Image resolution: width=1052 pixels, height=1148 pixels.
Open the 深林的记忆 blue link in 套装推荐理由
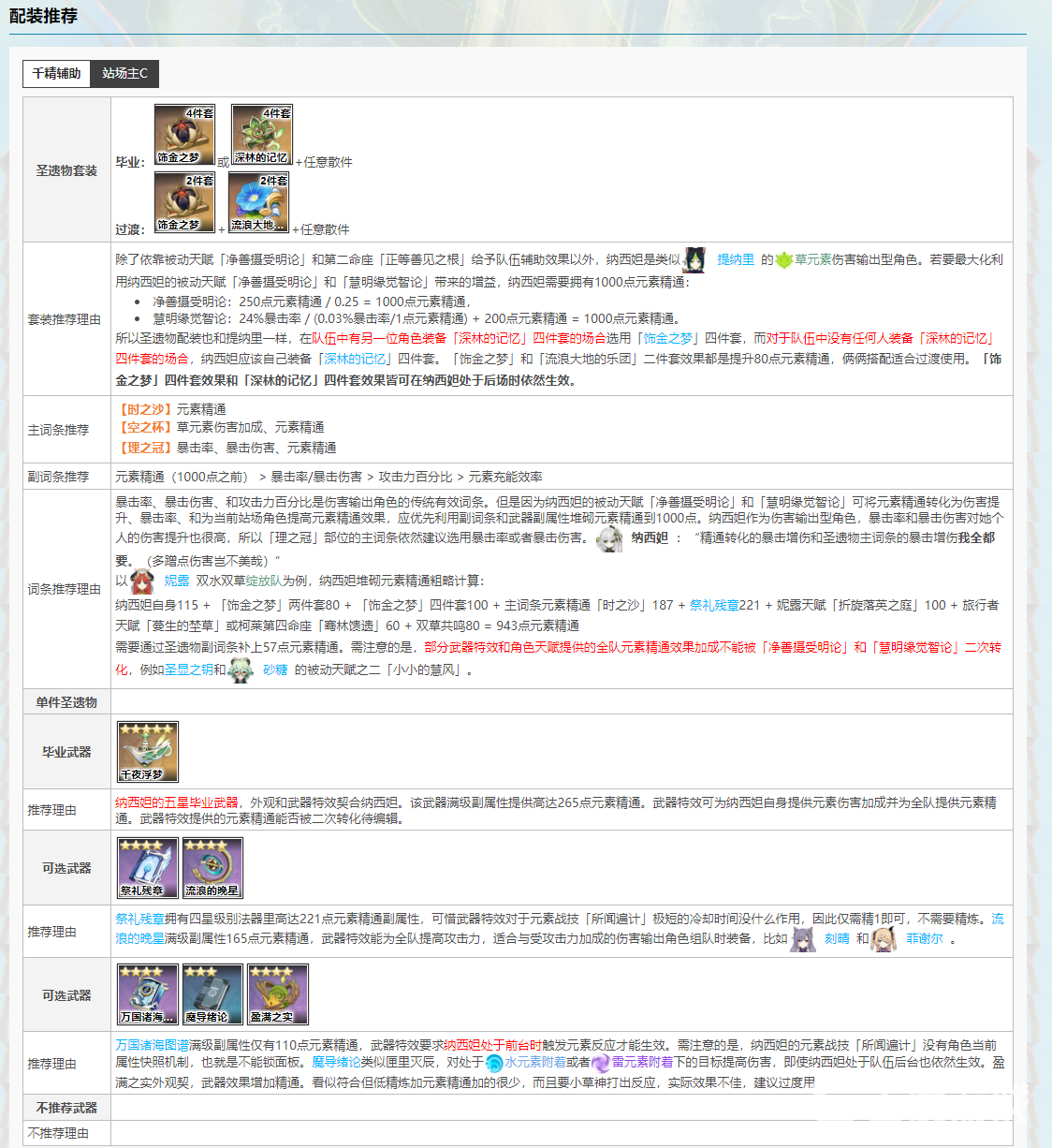354,359
